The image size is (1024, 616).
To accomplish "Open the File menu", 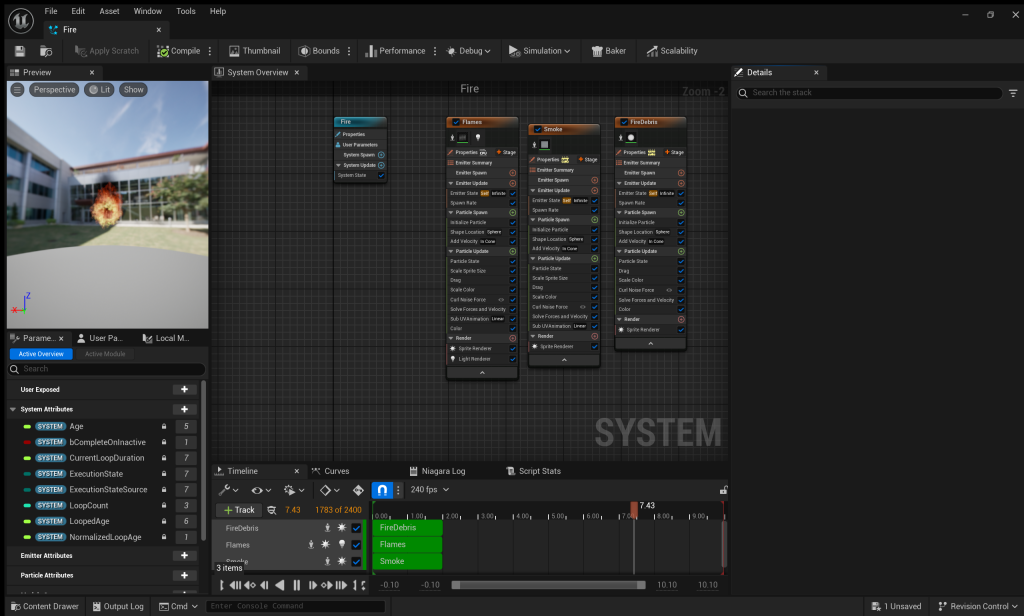I will 50,11.
